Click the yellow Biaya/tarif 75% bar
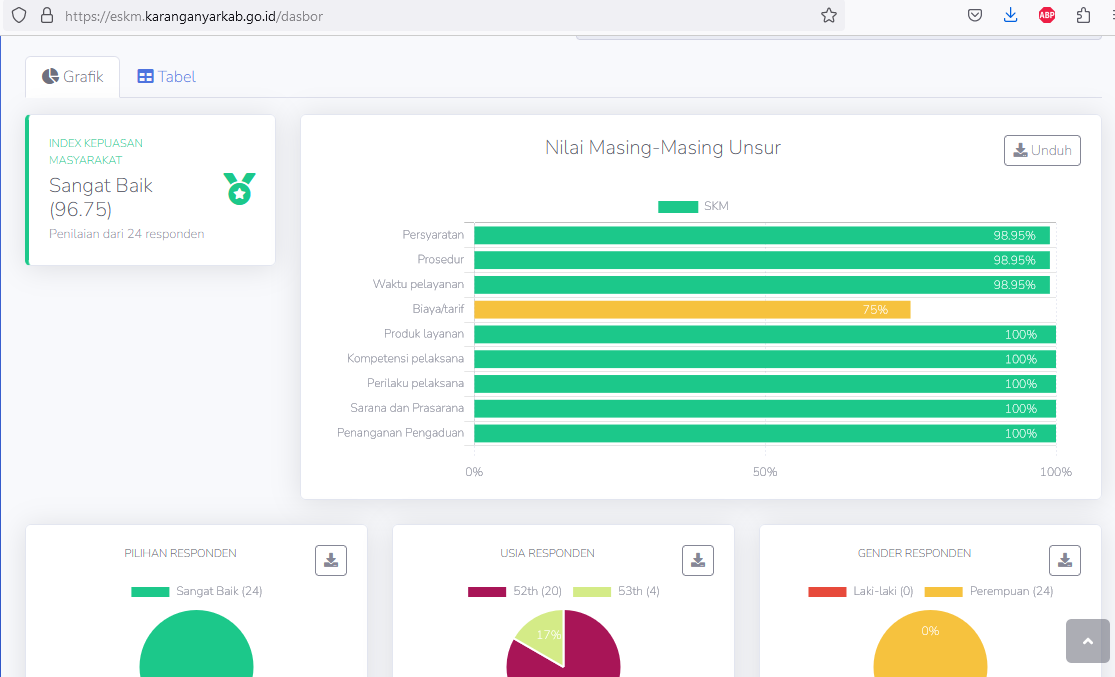The height and width of the screenshot is (677, 1115). pyautogui.click(x=692, y=310)
